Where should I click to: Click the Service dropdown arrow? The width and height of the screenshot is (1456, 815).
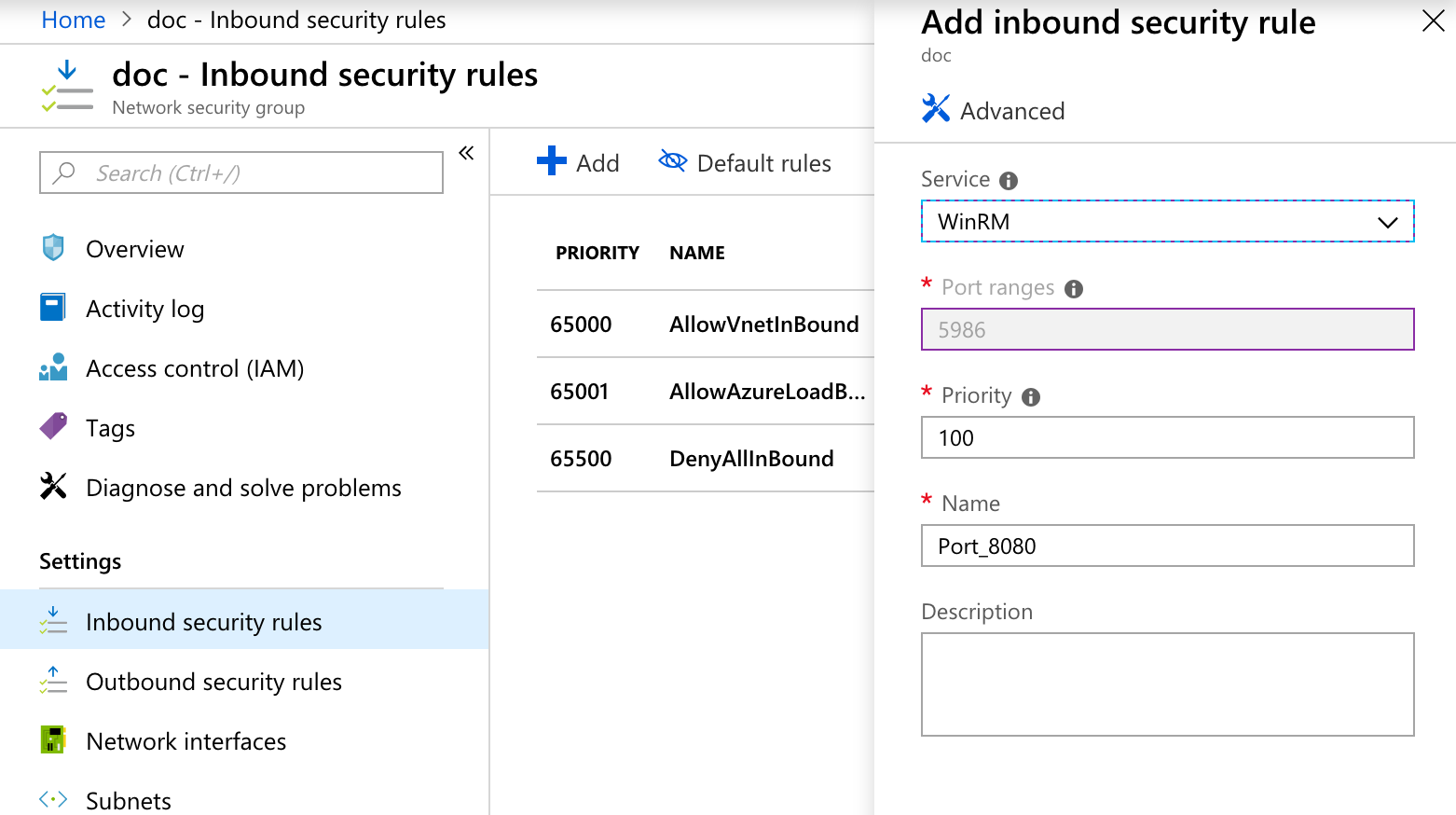[1388, 222]
